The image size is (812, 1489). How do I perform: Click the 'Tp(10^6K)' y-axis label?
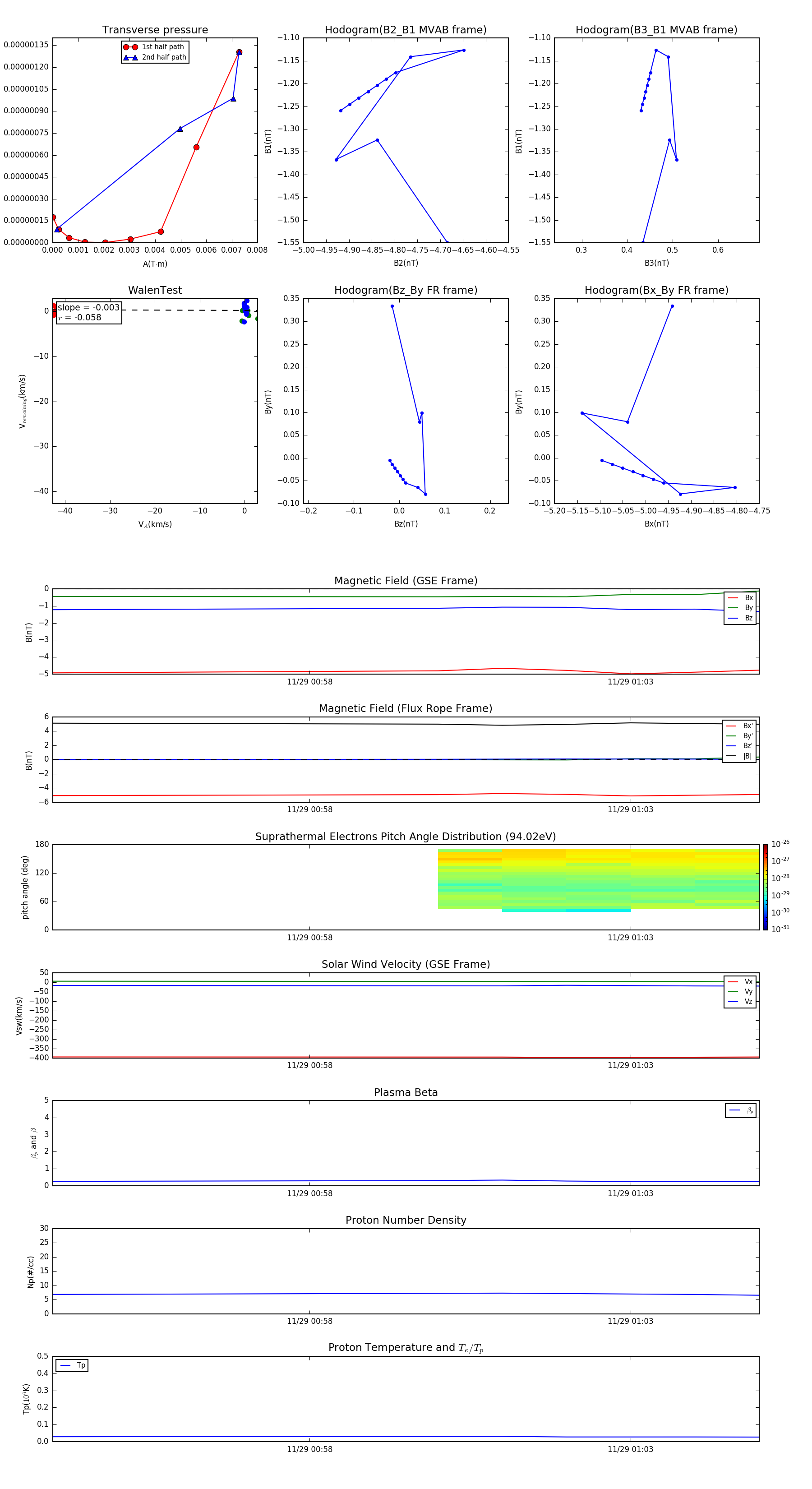pyautogui.click(x=26, y=1399)
